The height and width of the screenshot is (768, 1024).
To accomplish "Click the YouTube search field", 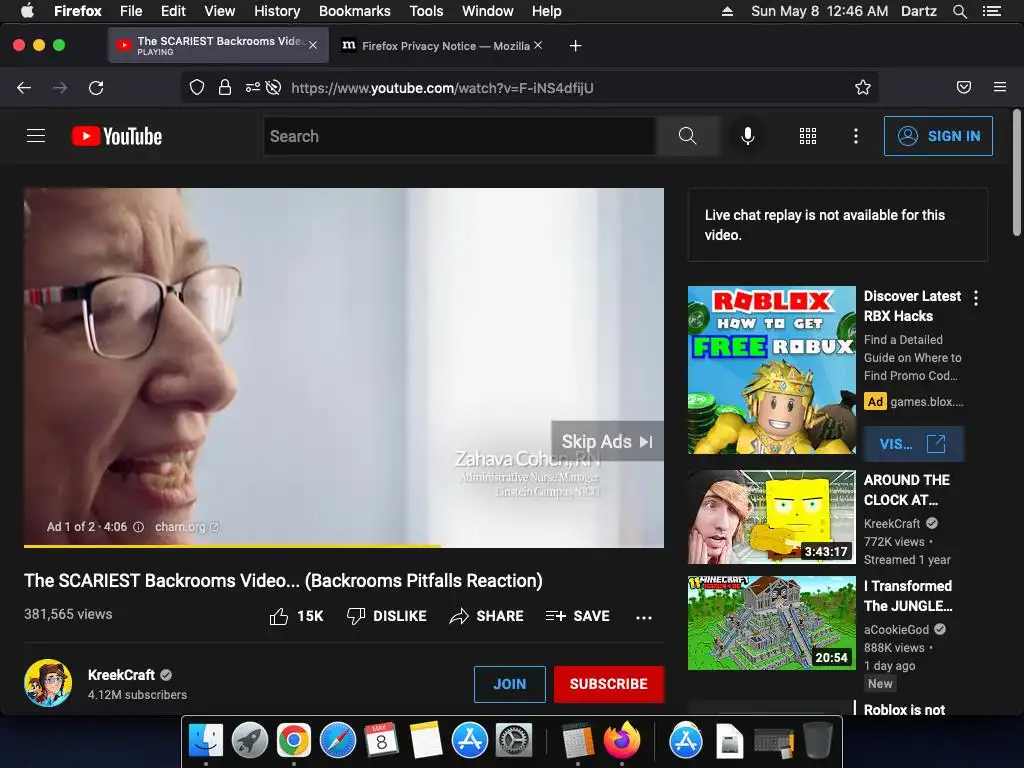I will coord(460,136).
